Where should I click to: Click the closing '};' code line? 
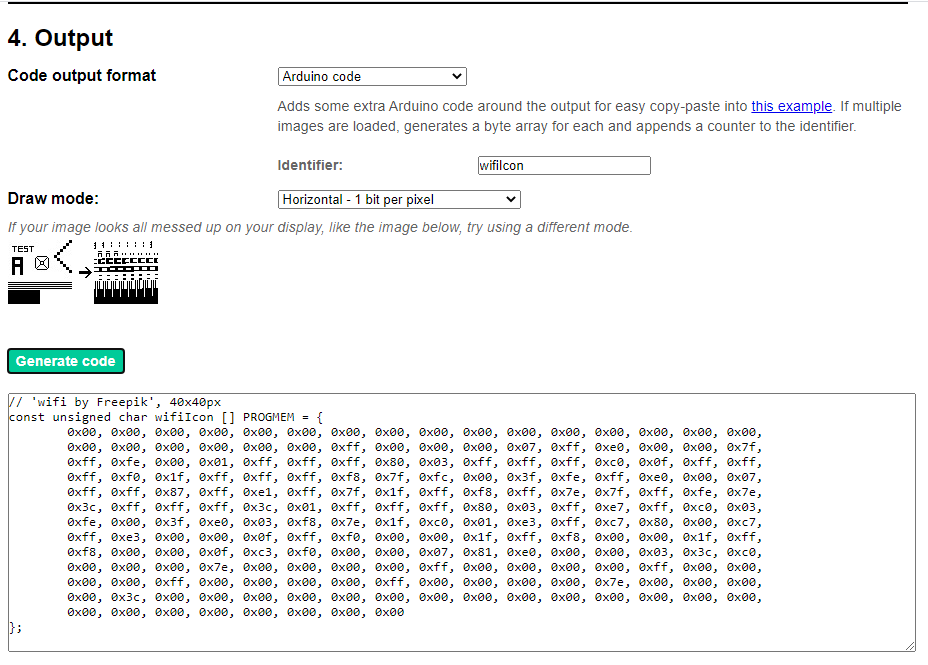(15, 627)
